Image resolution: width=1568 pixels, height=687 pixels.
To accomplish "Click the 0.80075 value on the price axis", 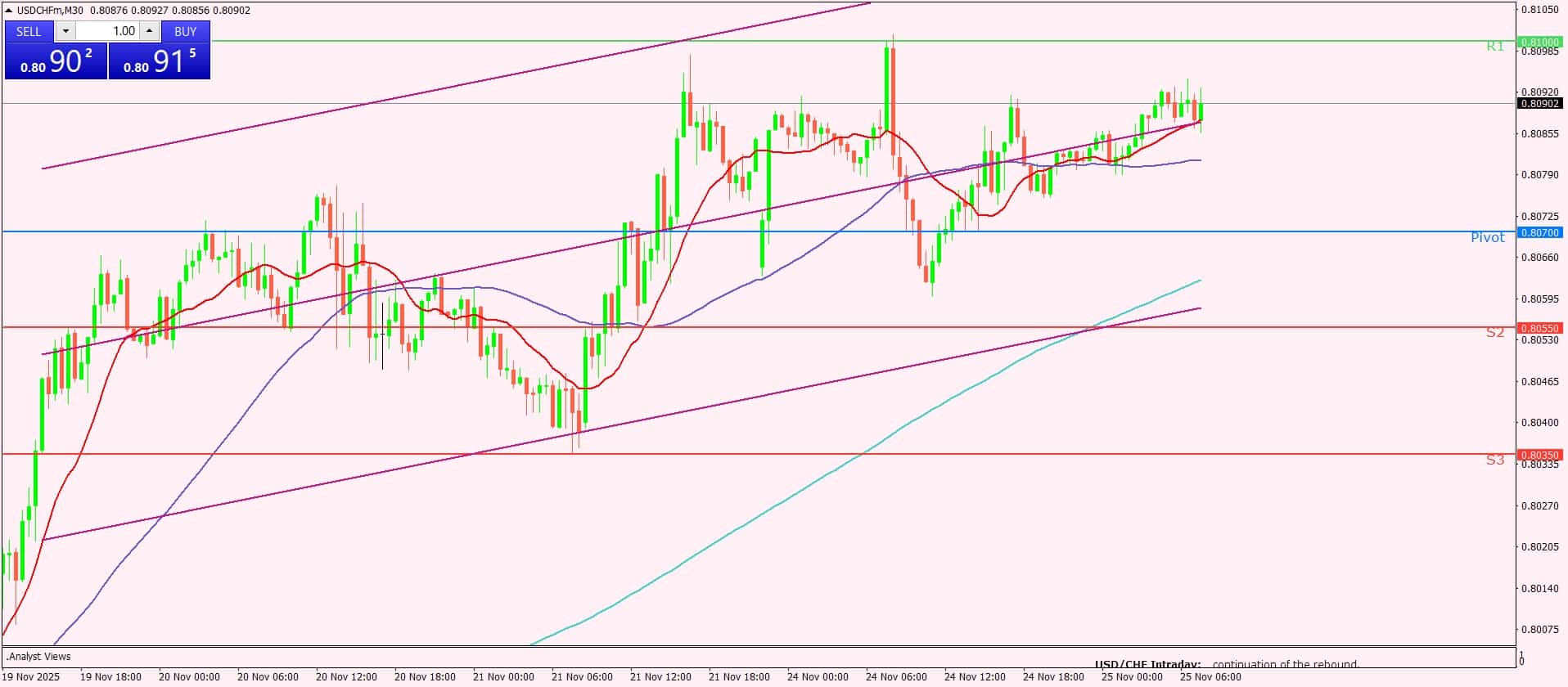I will coord(1539,629).
